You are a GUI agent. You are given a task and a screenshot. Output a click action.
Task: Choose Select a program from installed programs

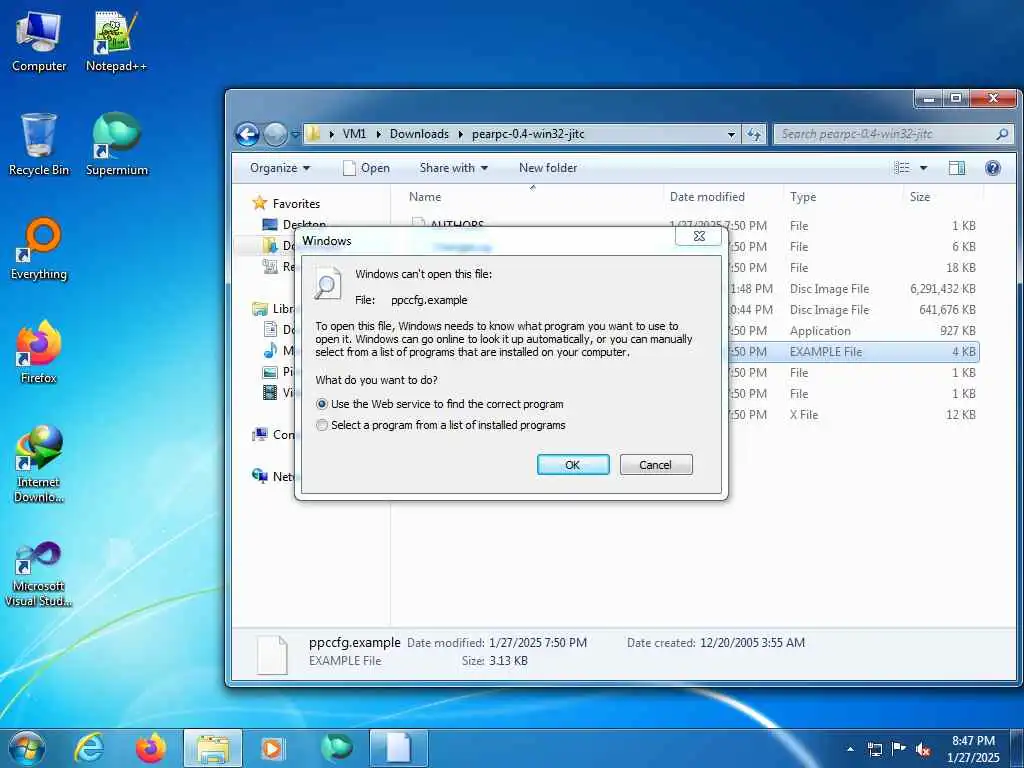pos(322,425)
